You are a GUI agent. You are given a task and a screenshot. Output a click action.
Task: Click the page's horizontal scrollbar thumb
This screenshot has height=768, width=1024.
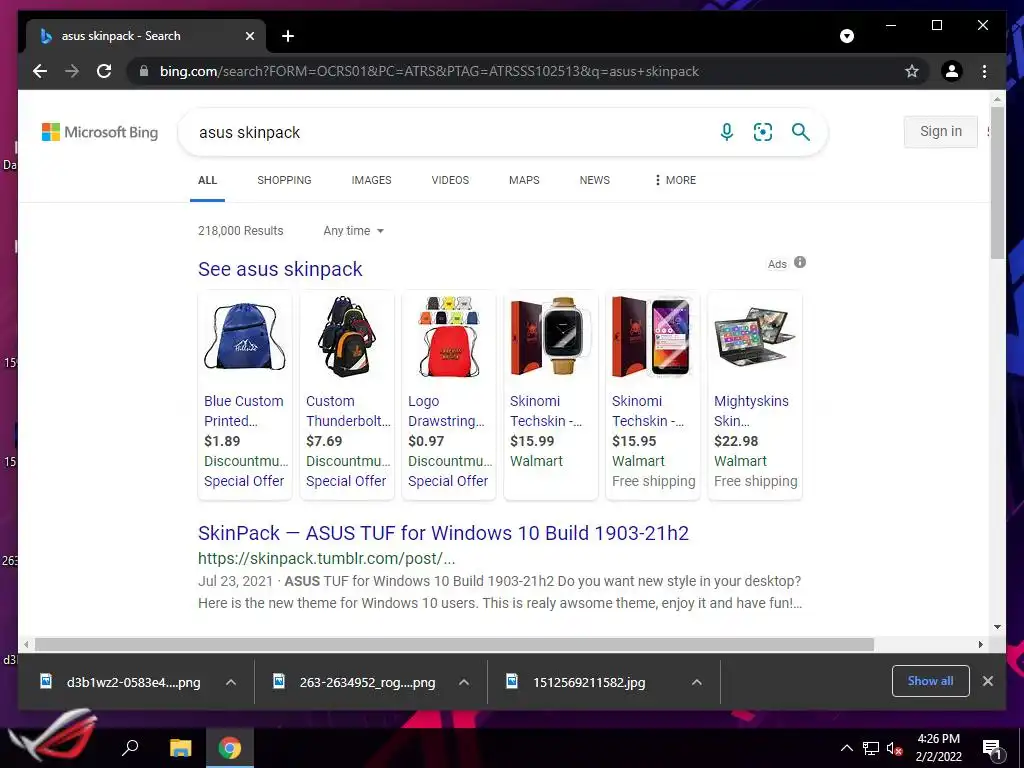click(x=454, y=644)
